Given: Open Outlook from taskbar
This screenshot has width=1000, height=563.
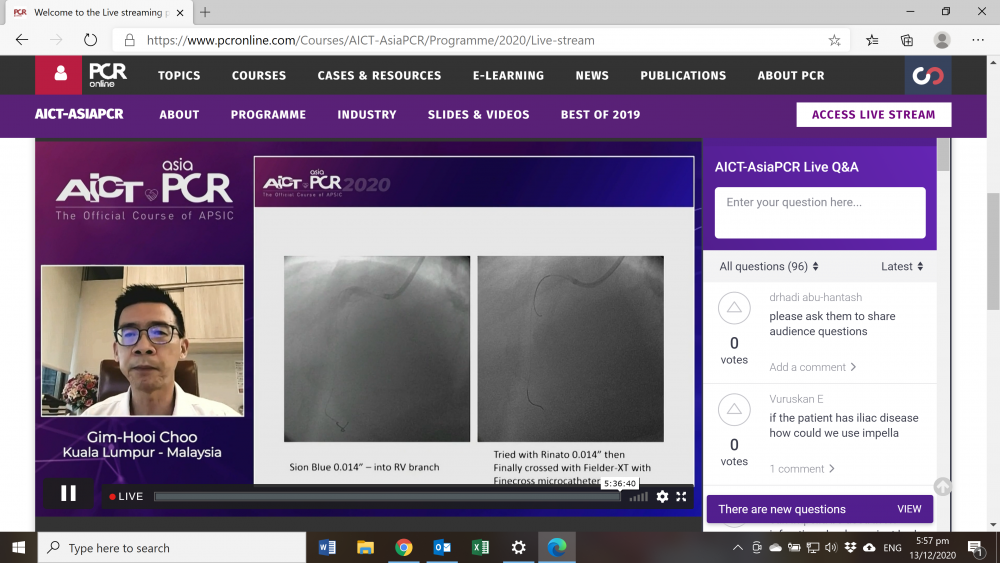Looking at the screenshot, I should point(442,548).
